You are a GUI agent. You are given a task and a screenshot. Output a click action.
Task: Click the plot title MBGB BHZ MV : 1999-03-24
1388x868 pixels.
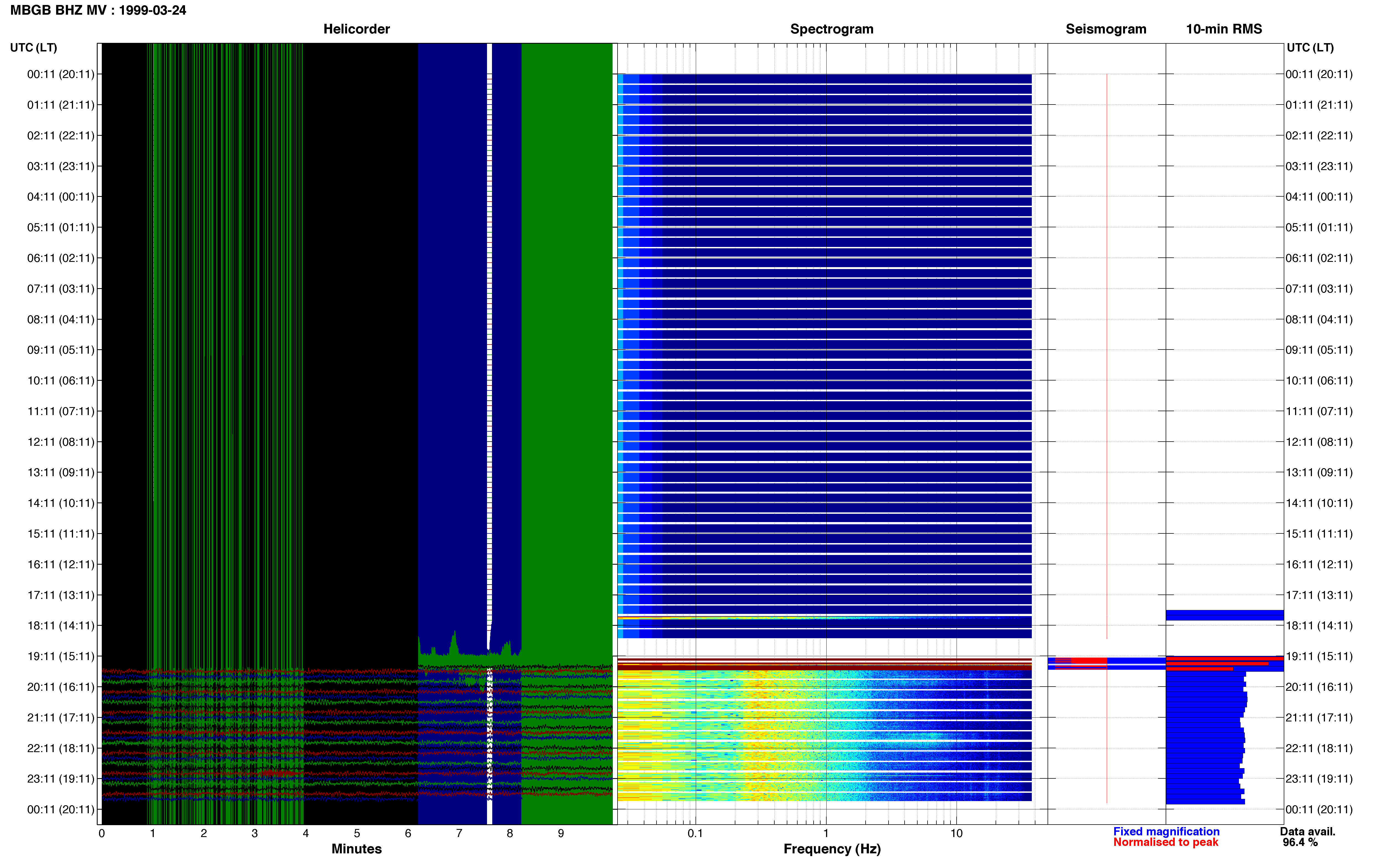pos(98,10)
